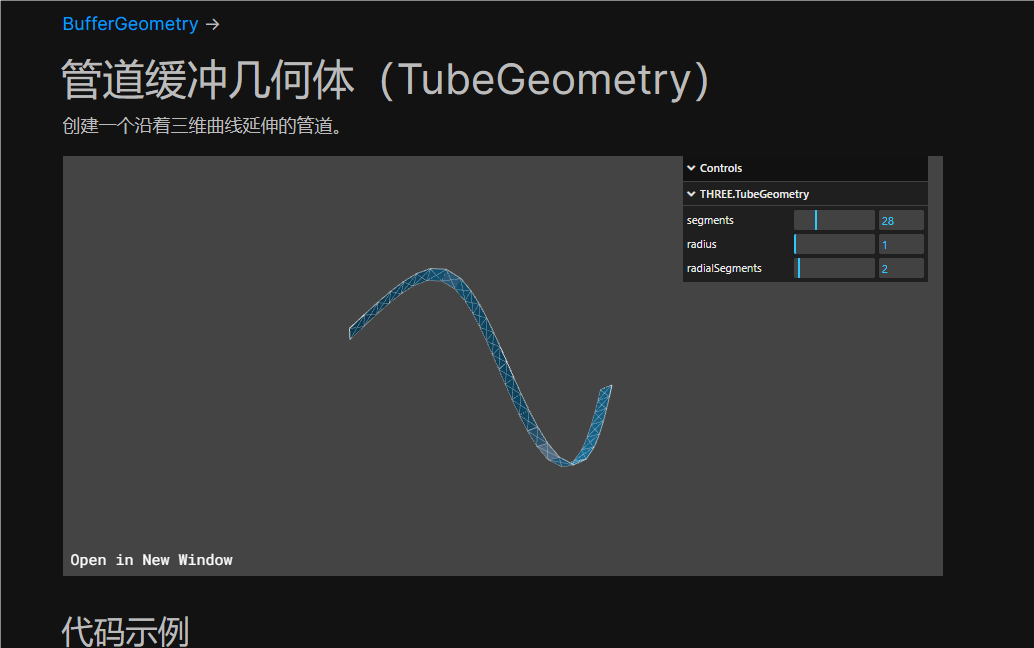Screen dimensions: 1034x648
Task: Click the radius label
Action: [x=701, y=244]
